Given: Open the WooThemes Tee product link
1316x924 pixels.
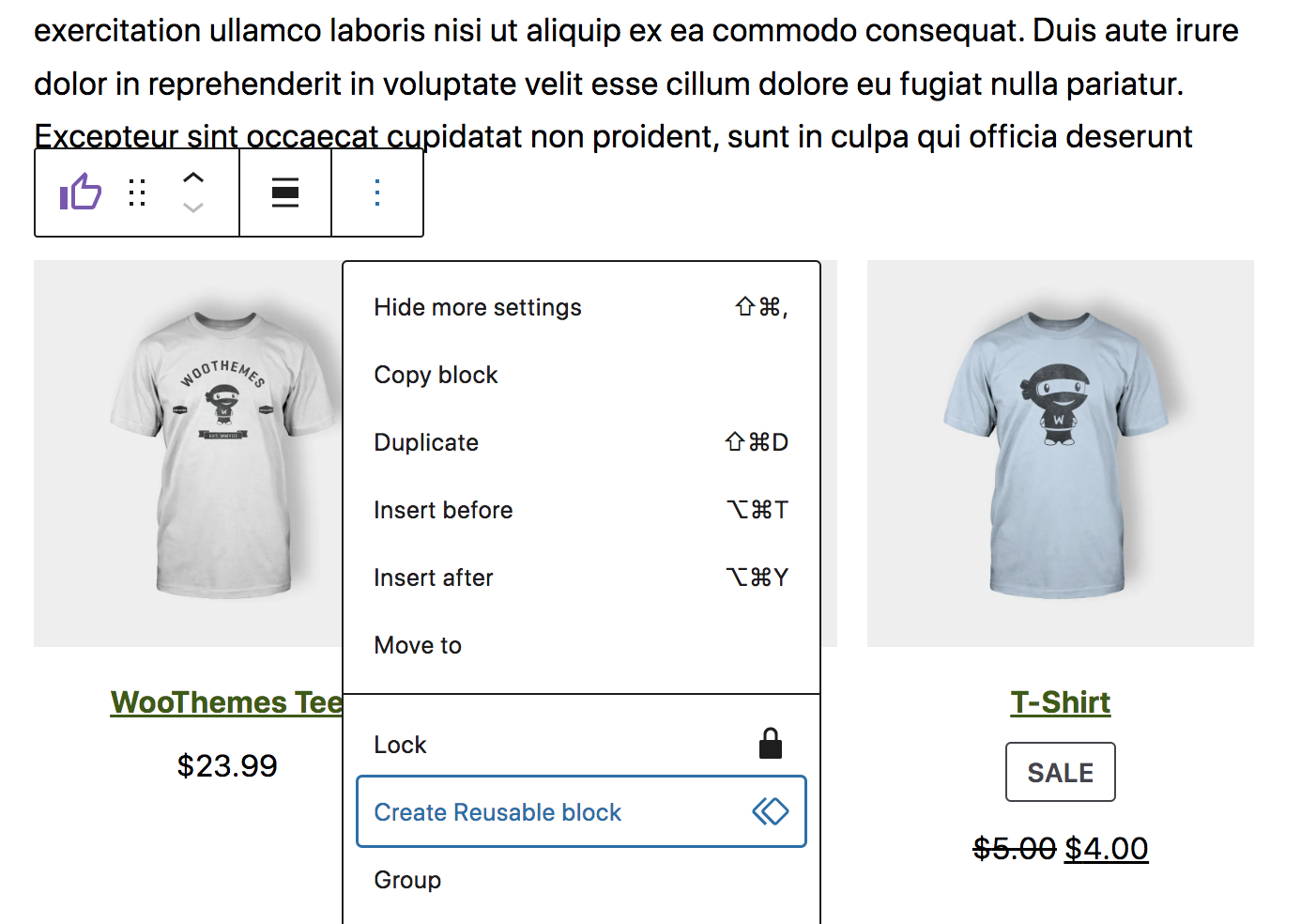Looking at the screenshot, I should pyautogui.click(x=226, y=702).
